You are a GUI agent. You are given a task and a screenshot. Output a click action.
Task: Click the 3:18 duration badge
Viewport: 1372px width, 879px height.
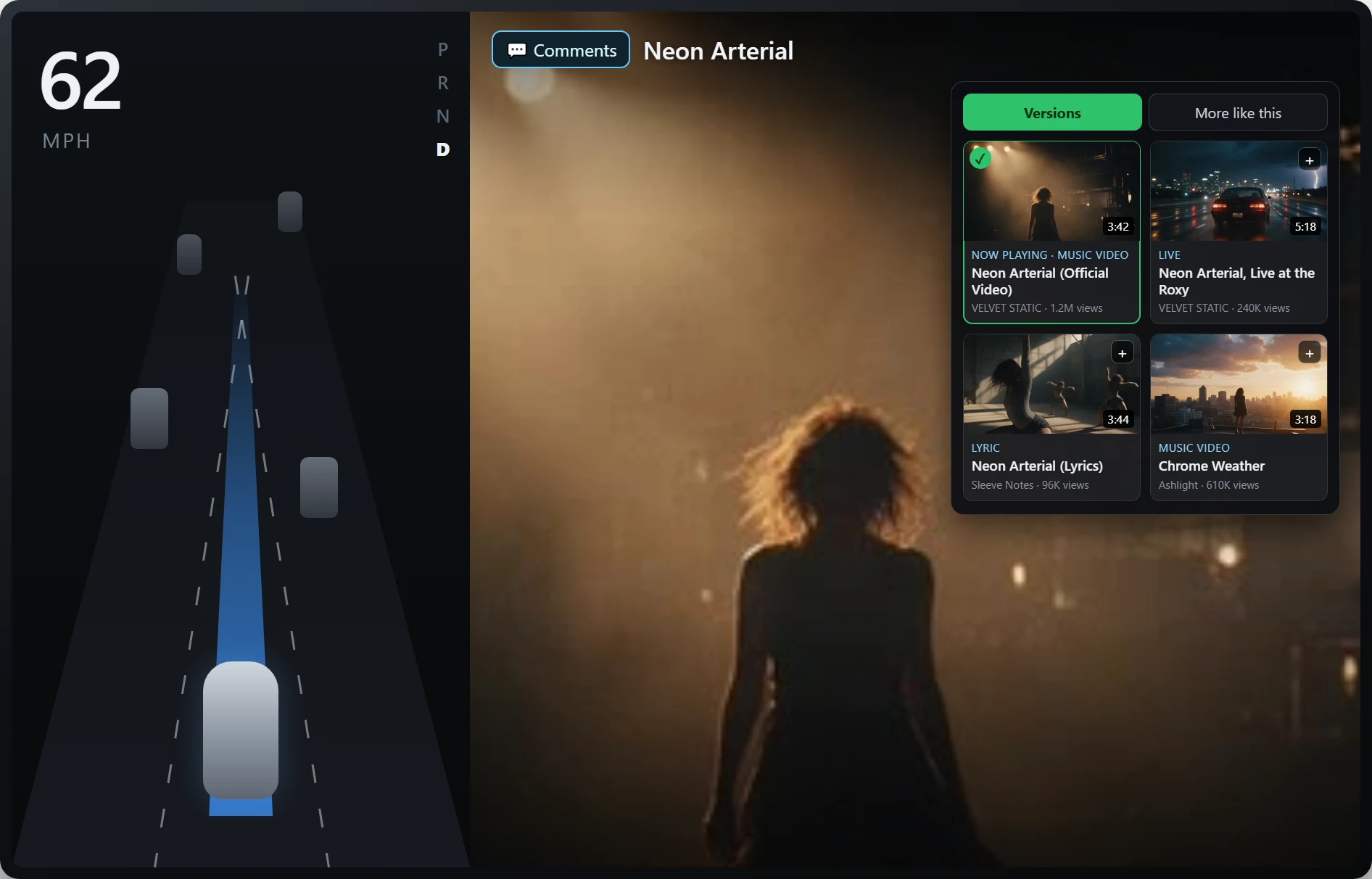coord(1305,420)
